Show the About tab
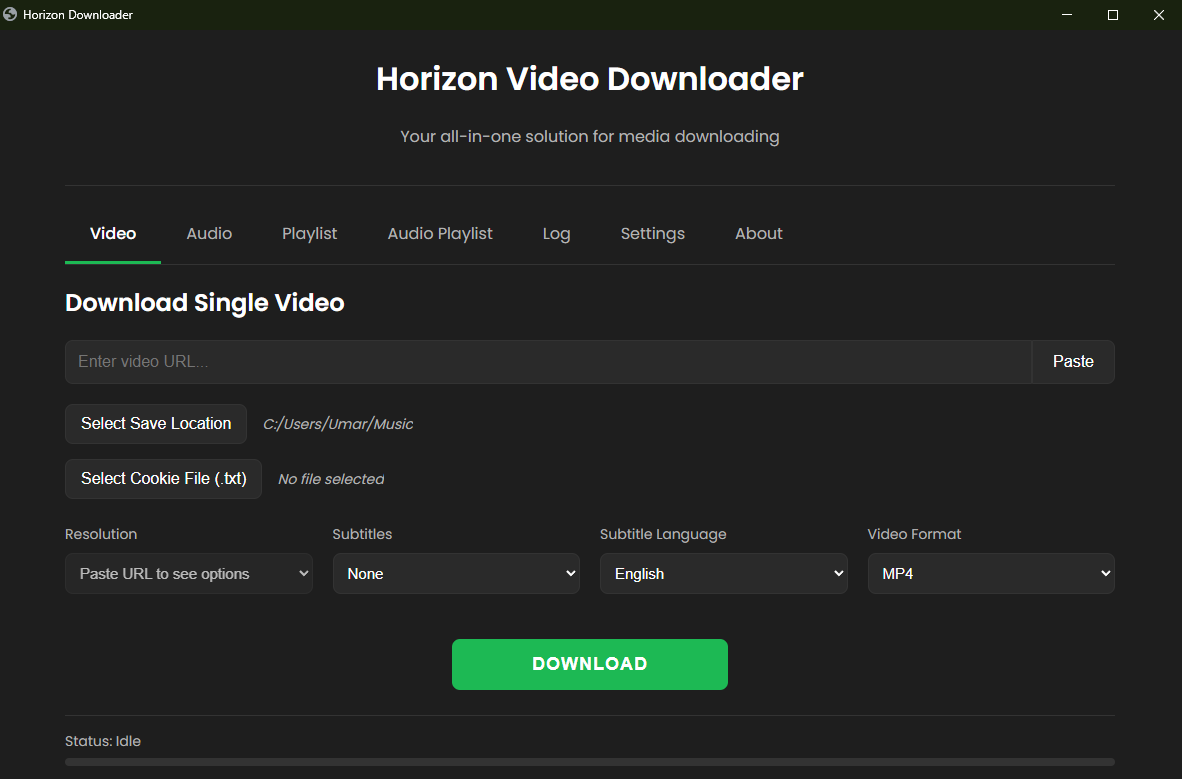 pos(758,234)
